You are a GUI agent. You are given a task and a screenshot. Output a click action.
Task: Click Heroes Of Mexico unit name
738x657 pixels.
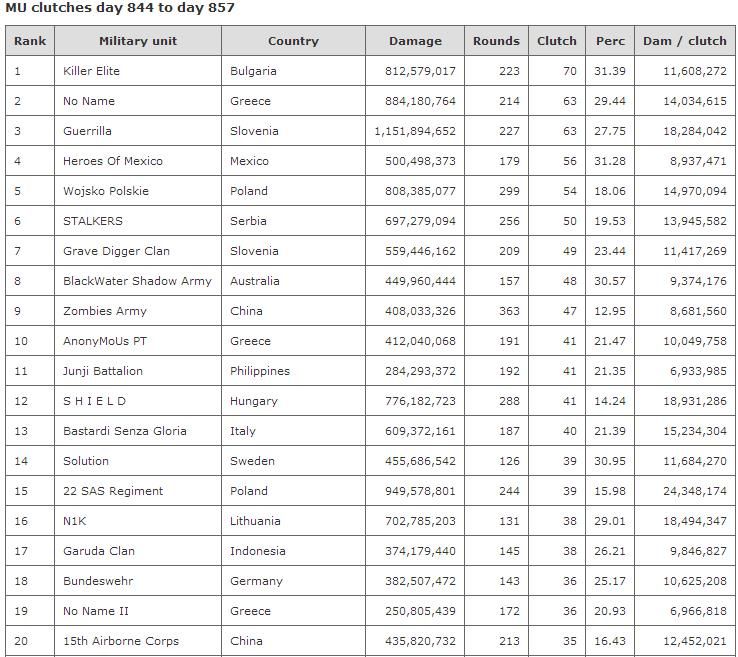click(113, 161)
